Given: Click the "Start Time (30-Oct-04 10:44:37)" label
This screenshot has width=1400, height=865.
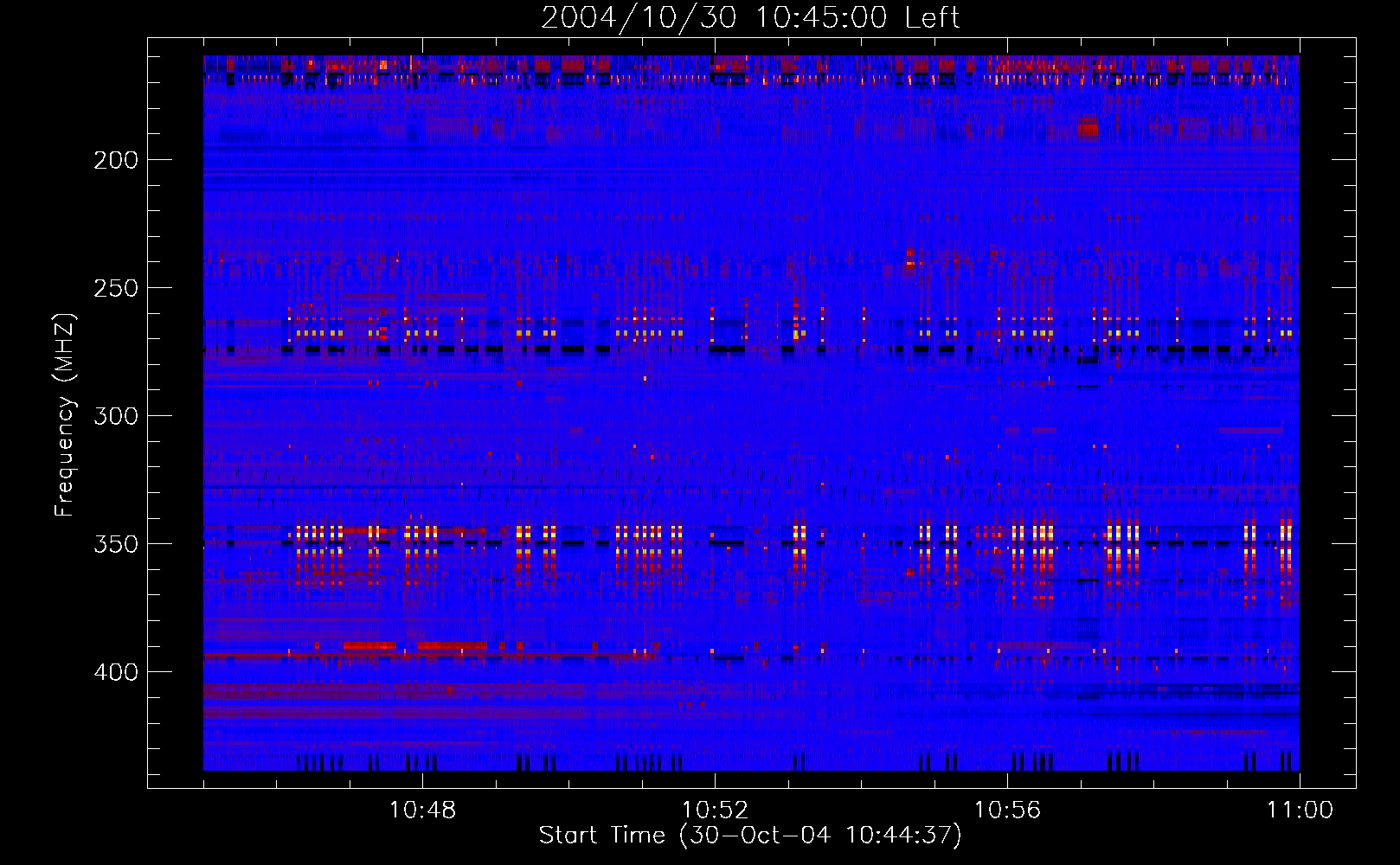Looking at the screenshot, I should (x=750, y=835).
